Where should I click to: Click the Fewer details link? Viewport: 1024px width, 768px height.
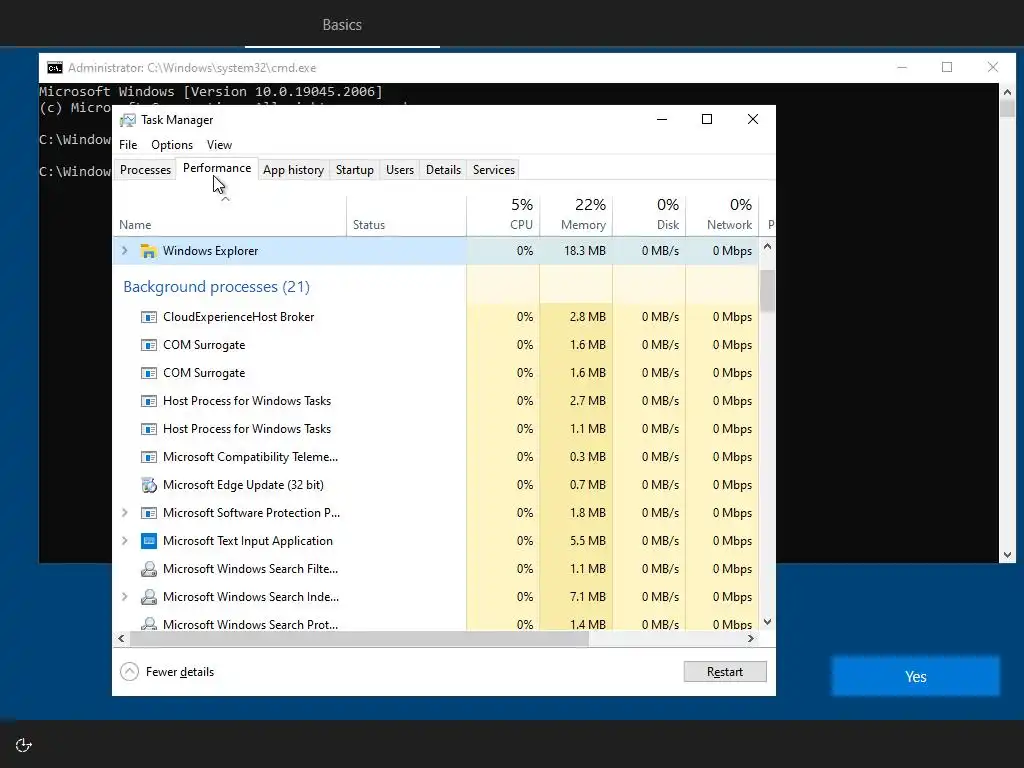[x=180, y=672]
